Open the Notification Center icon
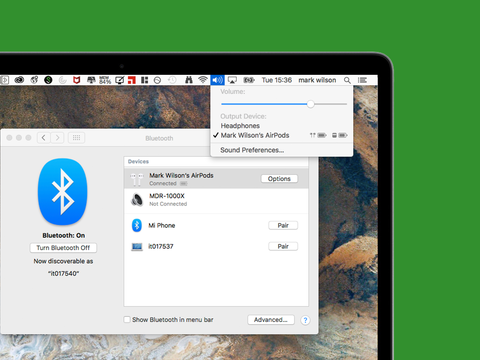The height and width of the screenshot is (360, 480). [362, 80]
